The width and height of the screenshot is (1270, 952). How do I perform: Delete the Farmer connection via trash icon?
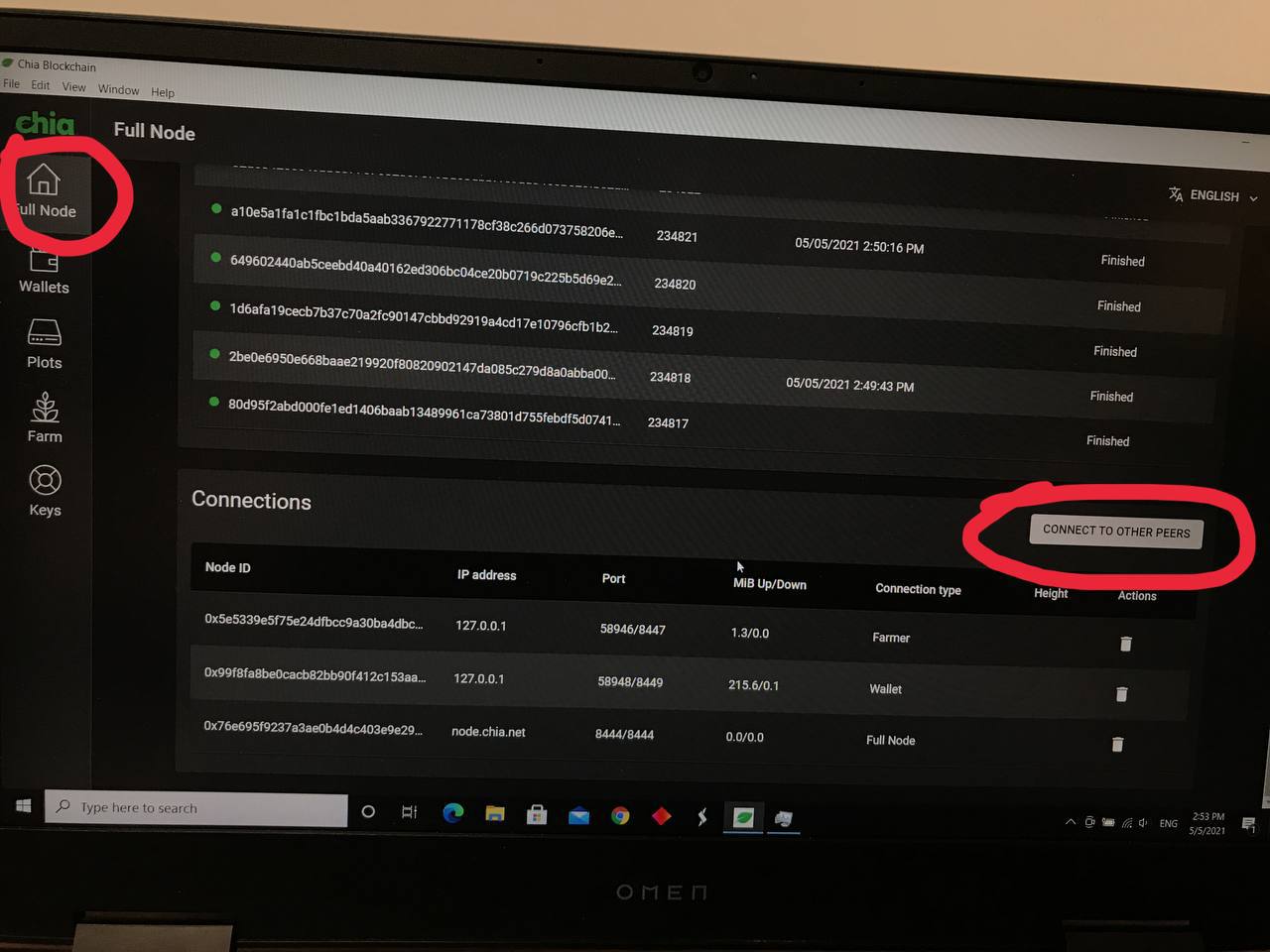pos(1126,644)
